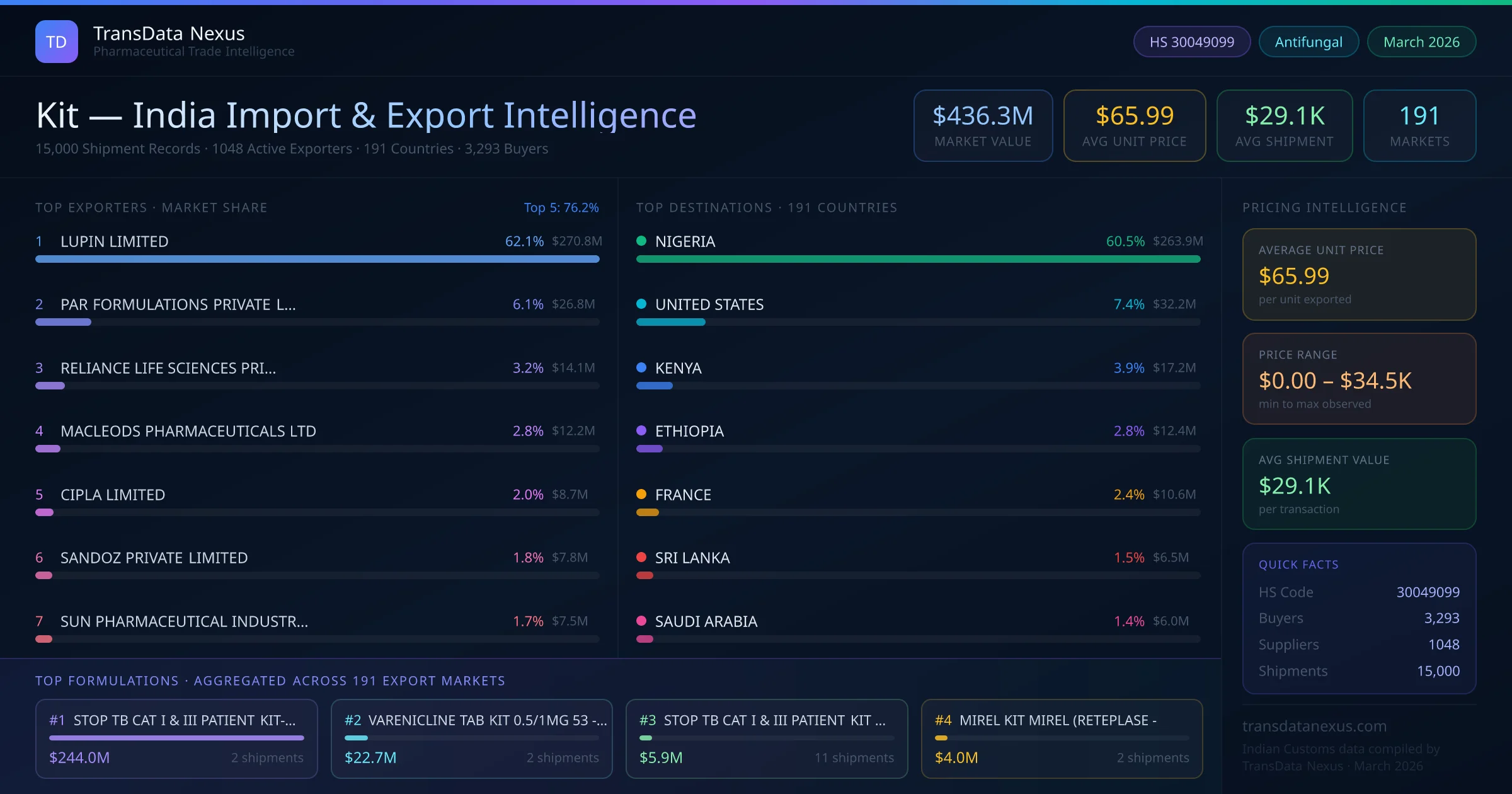Open the 191 Markets stat card
The width and height of the screenshot is (1512, 794).
(1419, 125)
